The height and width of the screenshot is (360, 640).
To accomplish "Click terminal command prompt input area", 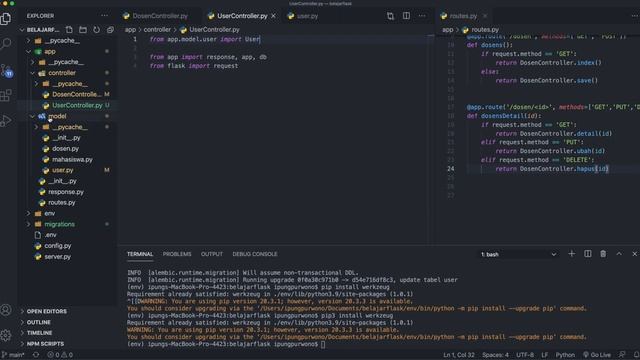I will tap(323, 344).
